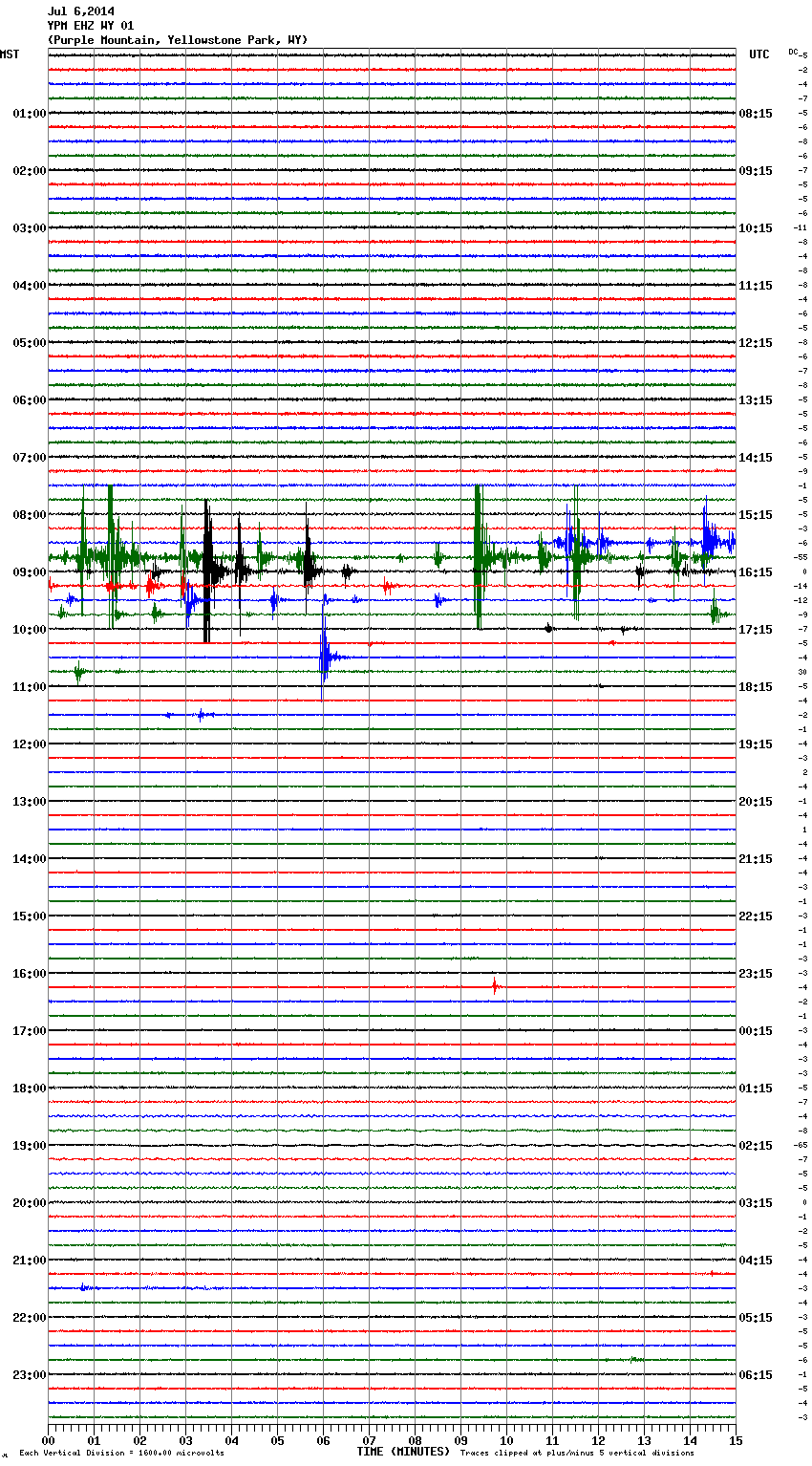The width and height of the screenshot is (812, 1466).
Task: Select the 23:00 MST row label
Action: coord(30,1375)
